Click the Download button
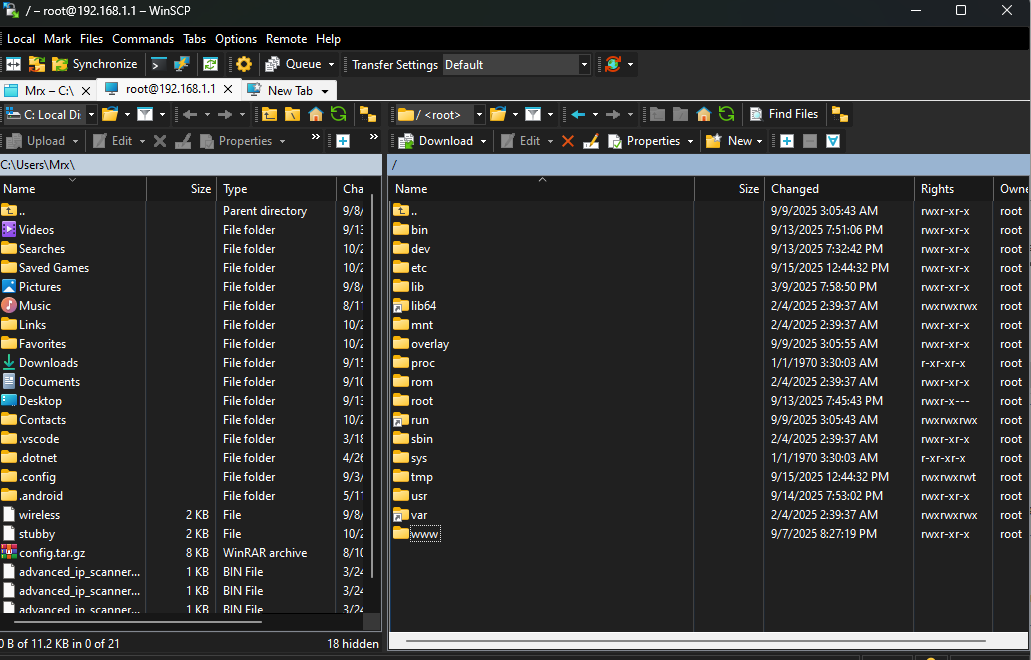This screenshot has height=660, width=1031. click(x=436, y=141)
